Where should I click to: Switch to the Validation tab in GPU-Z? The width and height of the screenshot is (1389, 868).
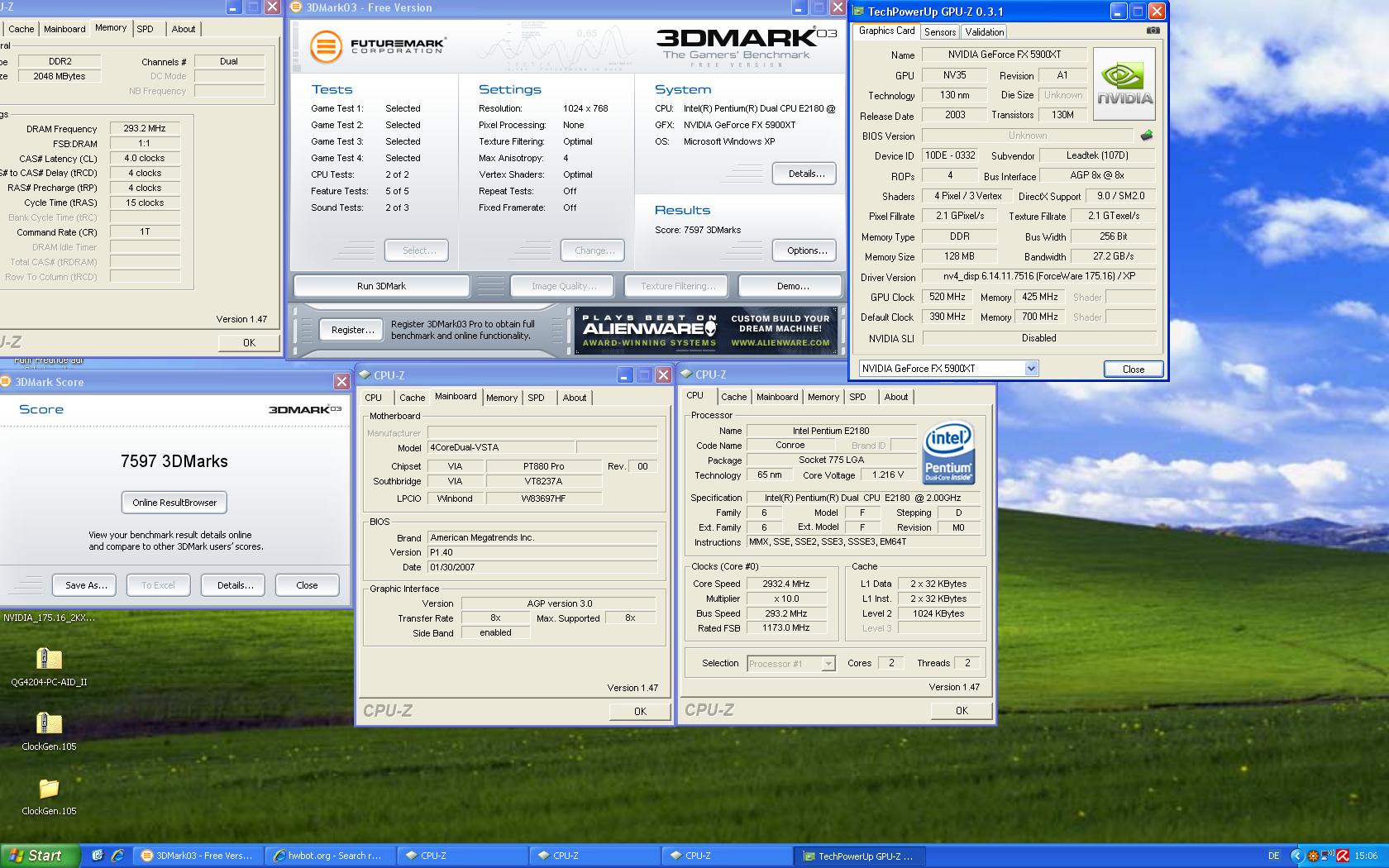pyautogui.click(x=984, y=31)
